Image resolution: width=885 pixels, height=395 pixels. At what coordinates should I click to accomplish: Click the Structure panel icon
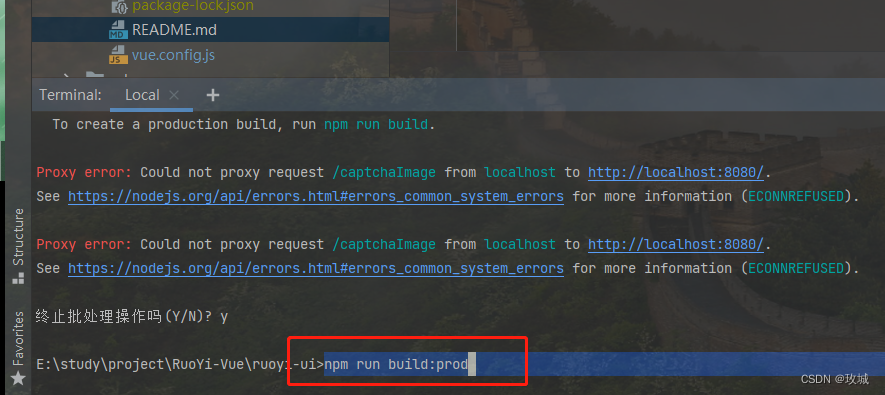click(x=18, y=278)
